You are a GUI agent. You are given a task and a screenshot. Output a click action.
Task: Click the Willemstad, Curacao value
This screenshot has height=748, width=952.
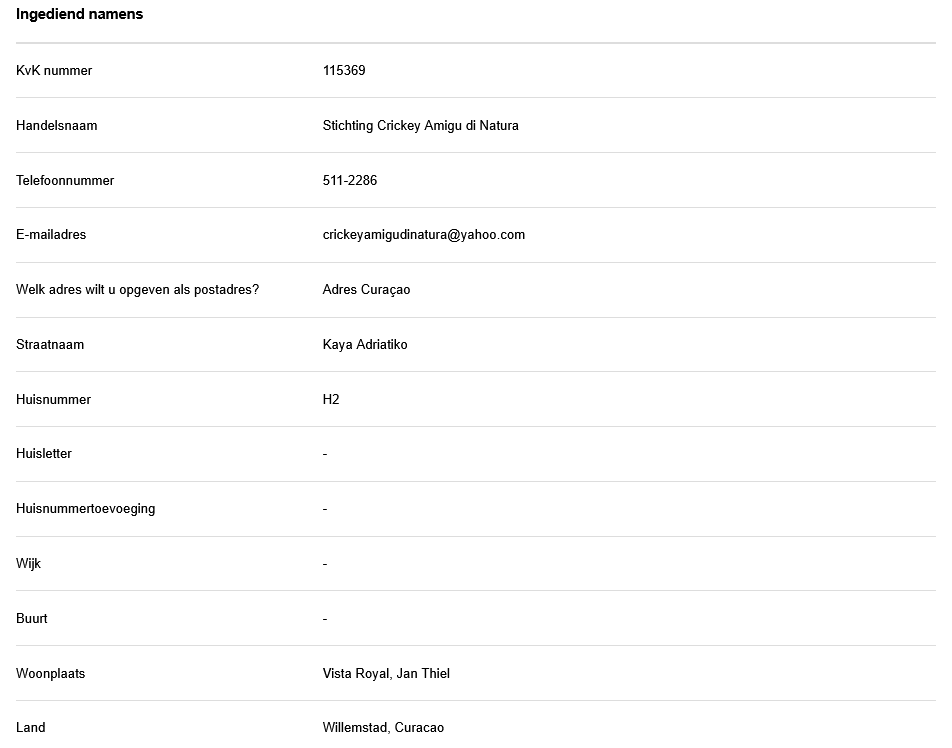(383, 728)
